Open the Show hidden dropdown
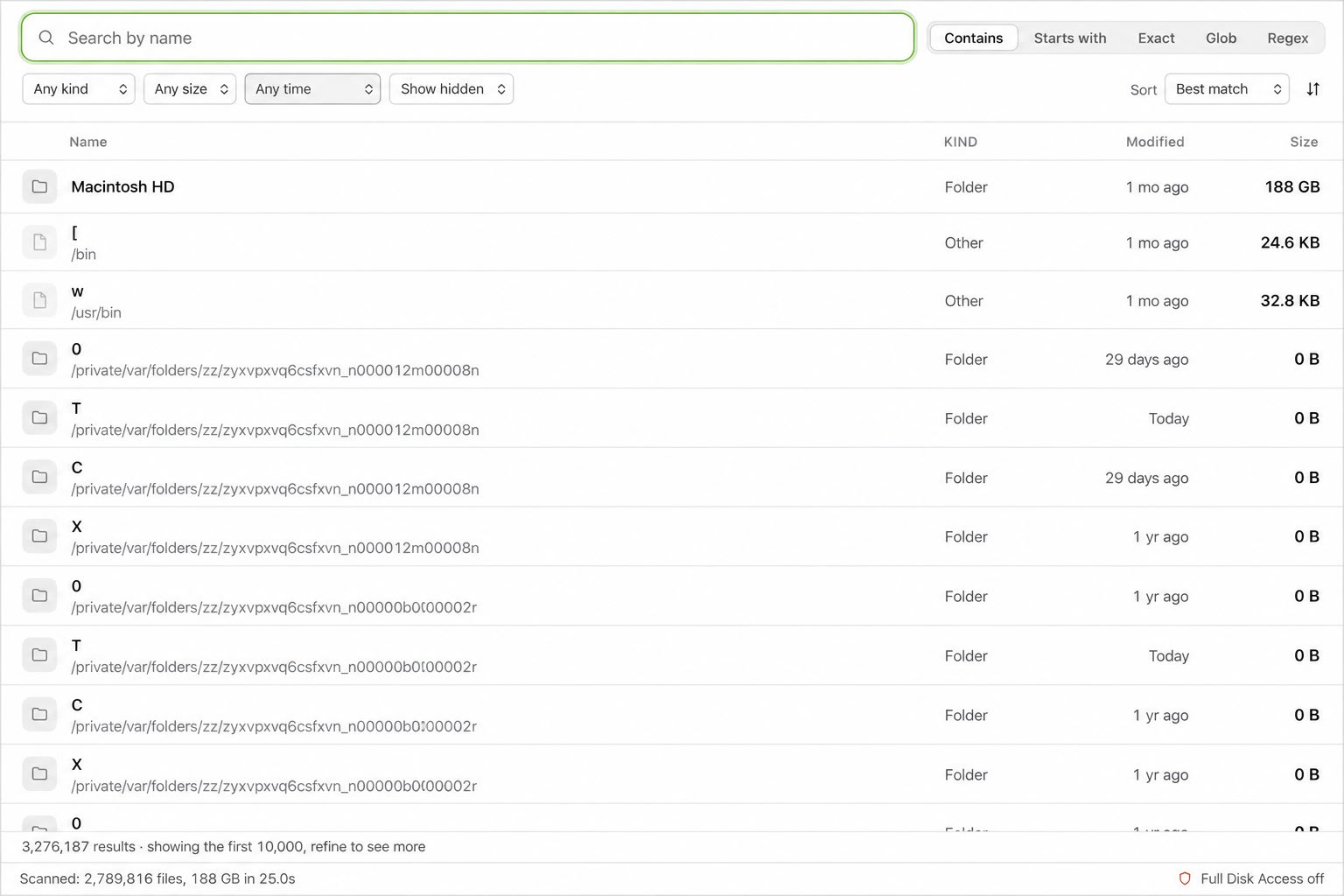The image size is (1344, 896). tap(451, 89)
